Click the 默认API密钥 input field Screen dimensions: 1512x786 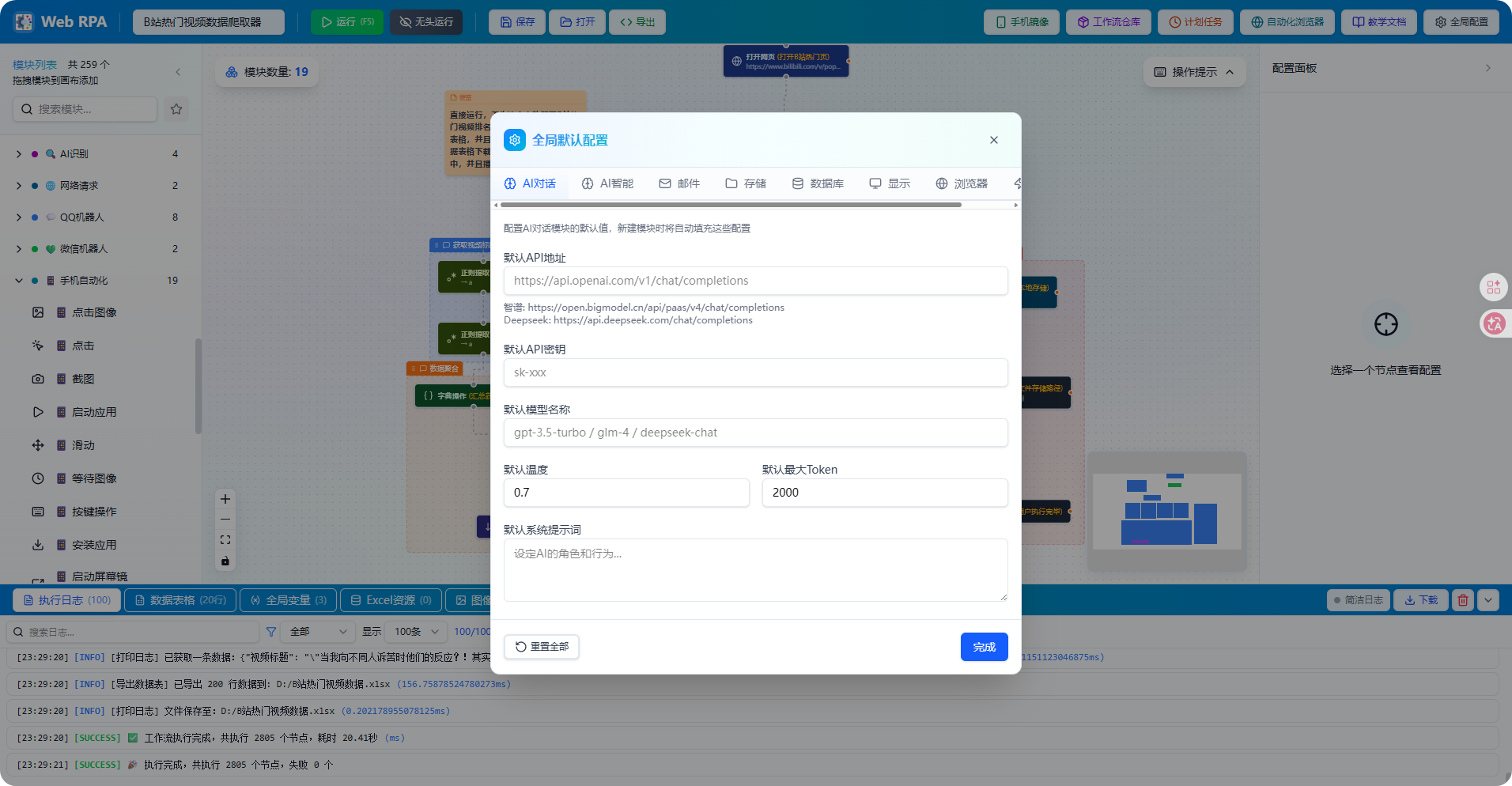pyautogui.click(x=754, y=372)
